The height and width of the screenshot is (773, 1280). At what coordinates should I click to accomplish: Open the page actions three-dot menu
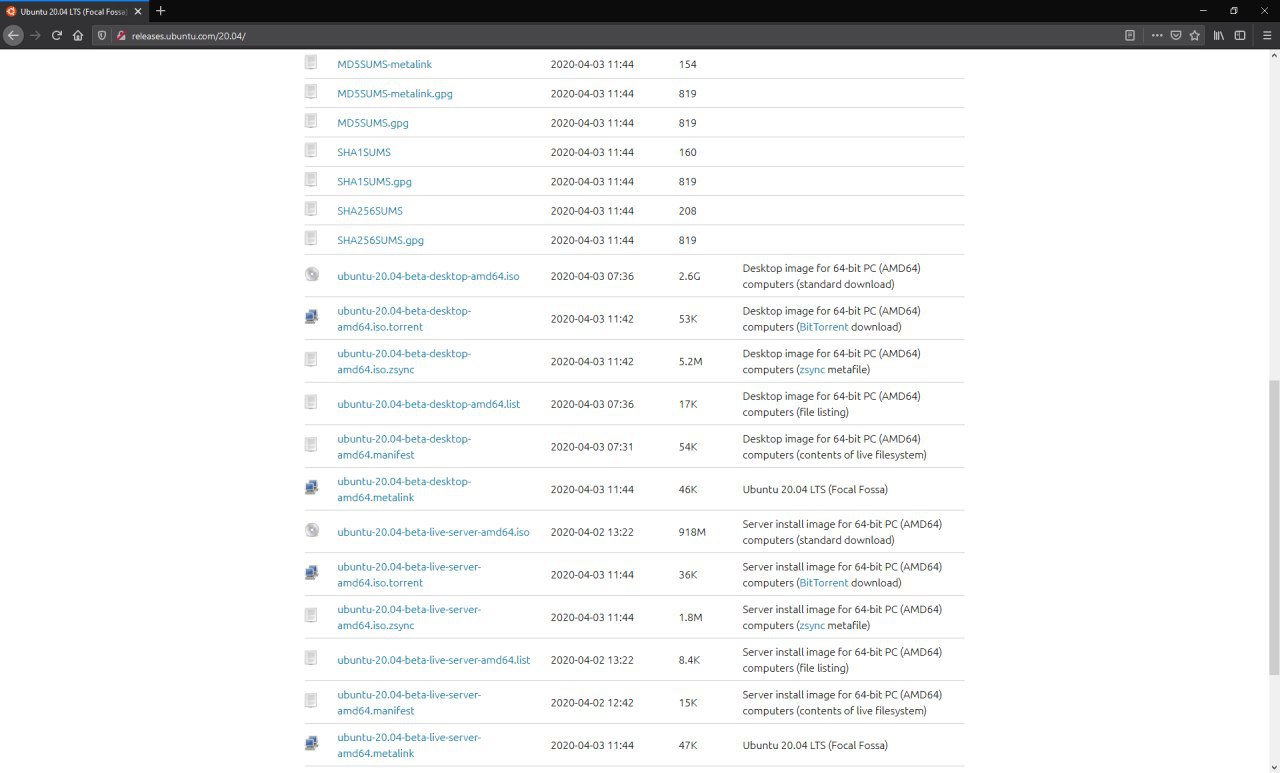tap(1157, 35)
